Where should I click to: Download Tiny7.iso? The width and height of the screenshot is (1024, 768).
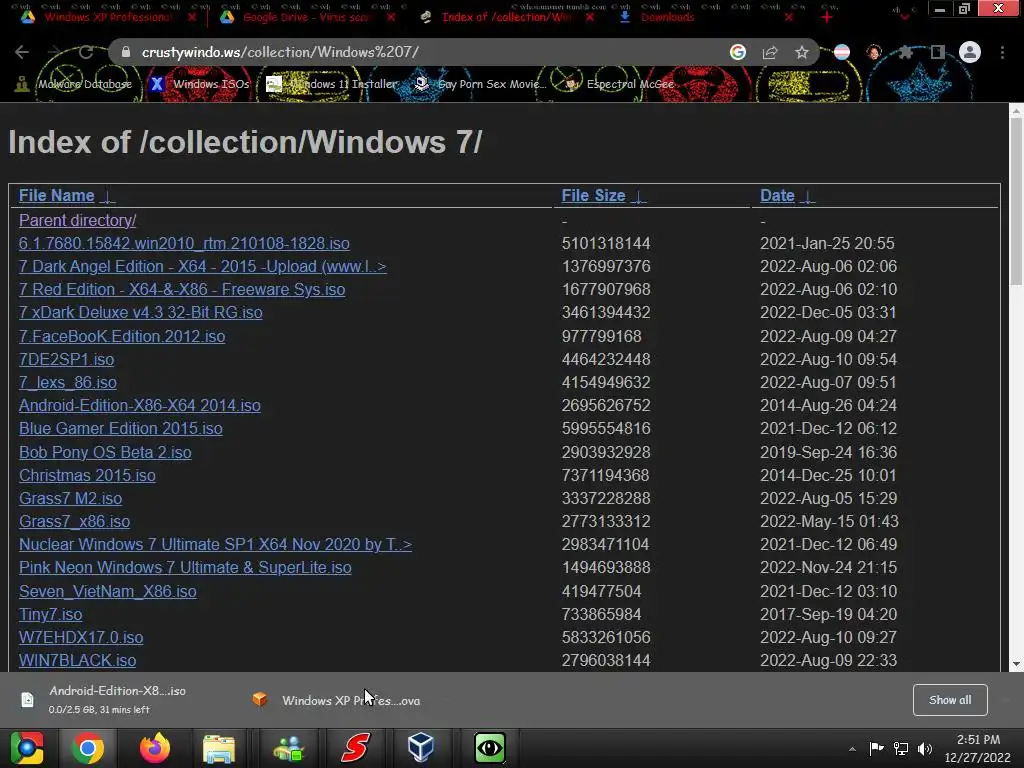50,614
